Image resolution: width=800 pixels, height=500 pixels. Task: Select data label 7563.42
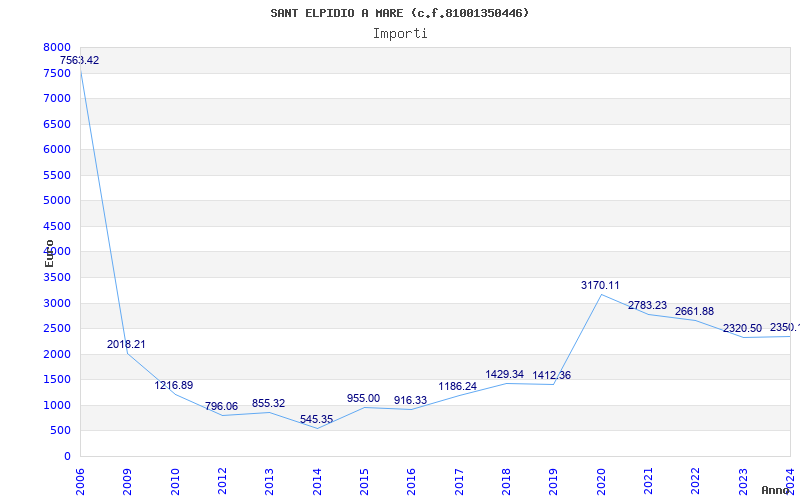tap(80, 60)
